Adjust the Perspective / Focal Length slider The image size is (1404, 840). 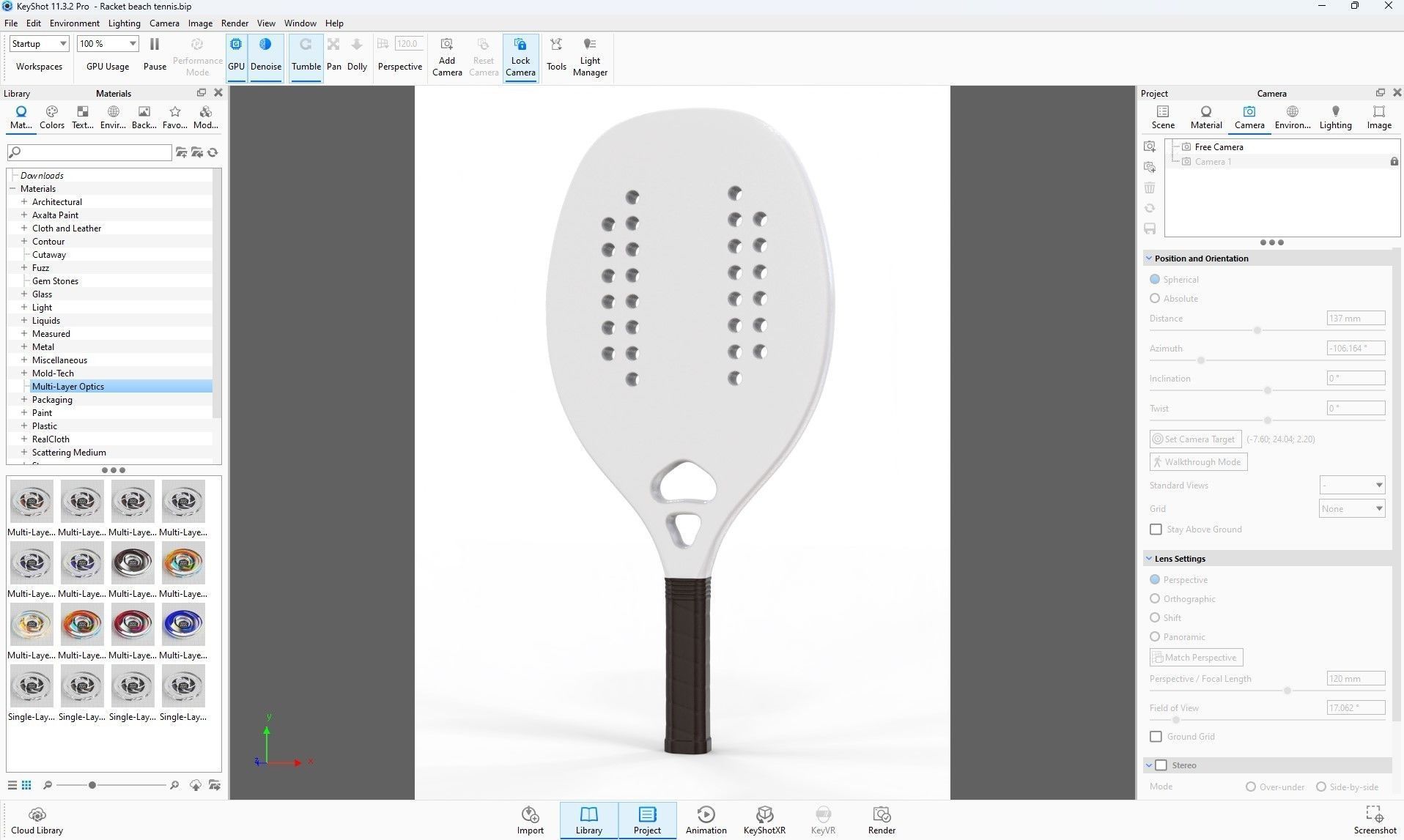pyautogui.click(x=1287, y=691)
